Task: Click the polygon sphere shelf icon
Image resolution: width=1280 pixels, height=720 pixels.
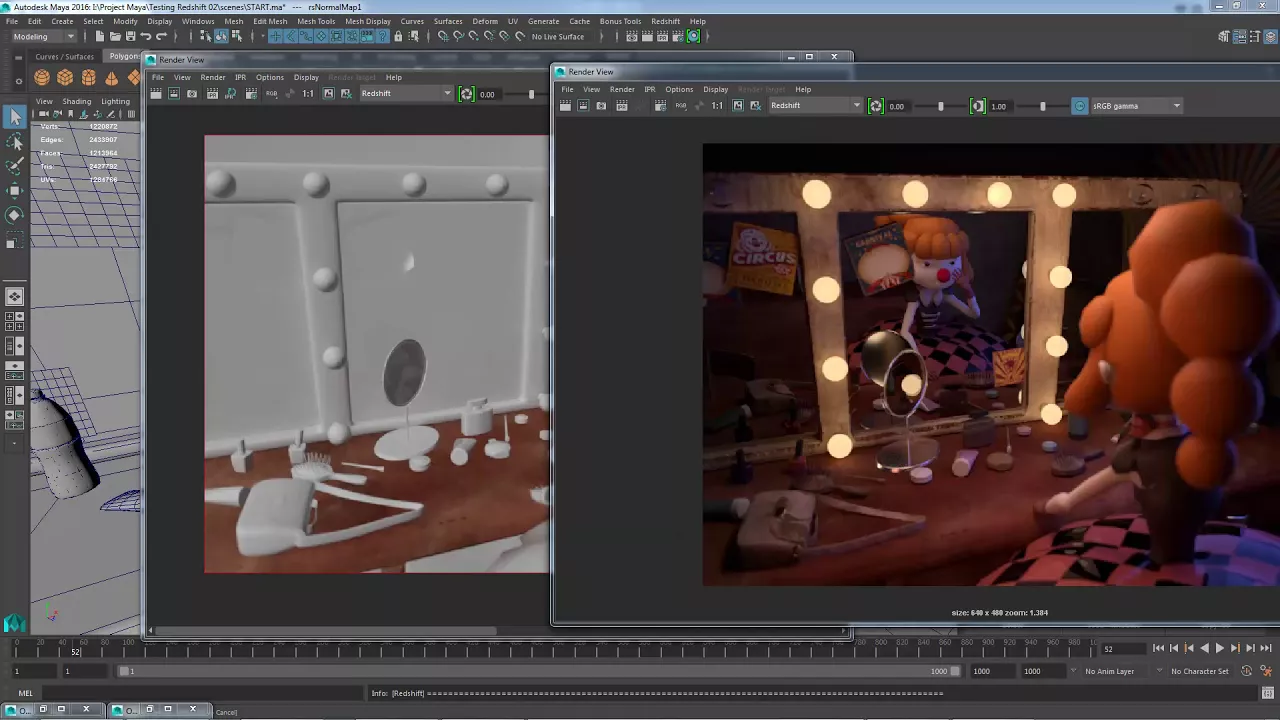Action: pyautogui.click(x=42, y=78)
